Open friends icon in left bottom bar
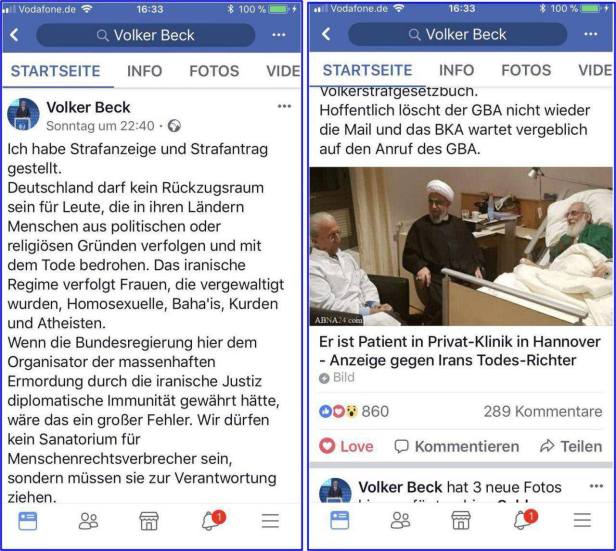Image resolution: width=616 pixels, height=551 pixels. 88,521
